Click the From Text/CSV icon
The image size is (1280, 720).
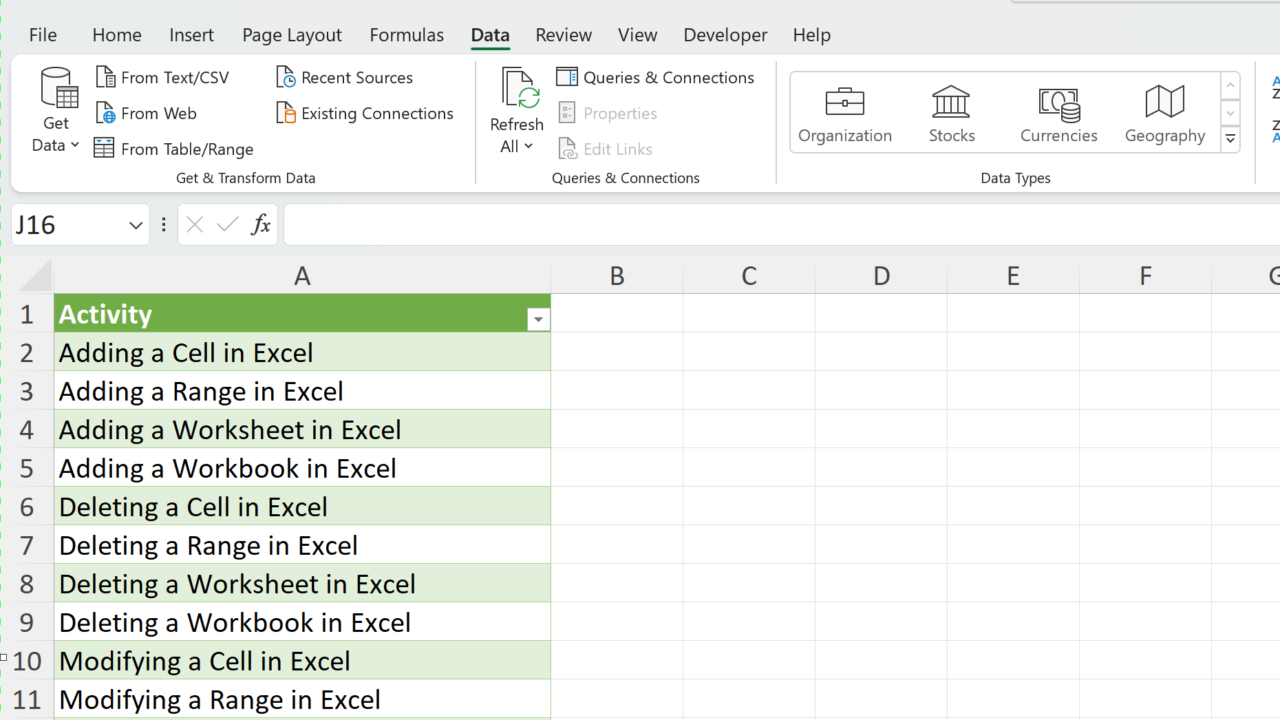pos(105,78)
